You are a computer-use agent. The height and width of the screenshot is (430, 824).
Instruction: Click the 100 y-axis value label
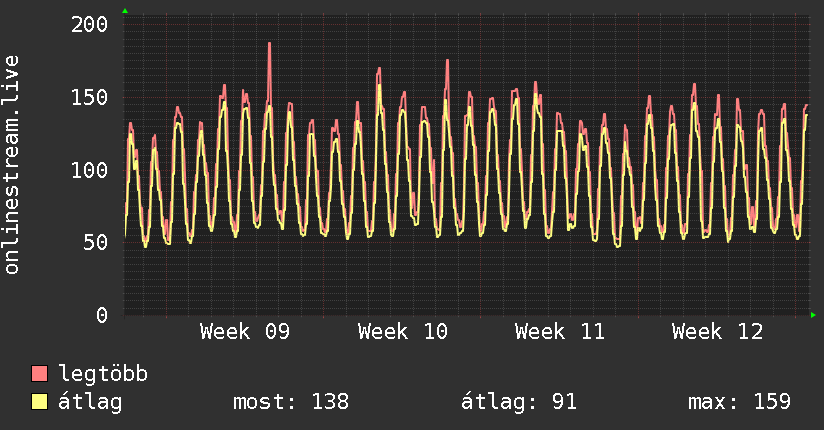point(90,170)
